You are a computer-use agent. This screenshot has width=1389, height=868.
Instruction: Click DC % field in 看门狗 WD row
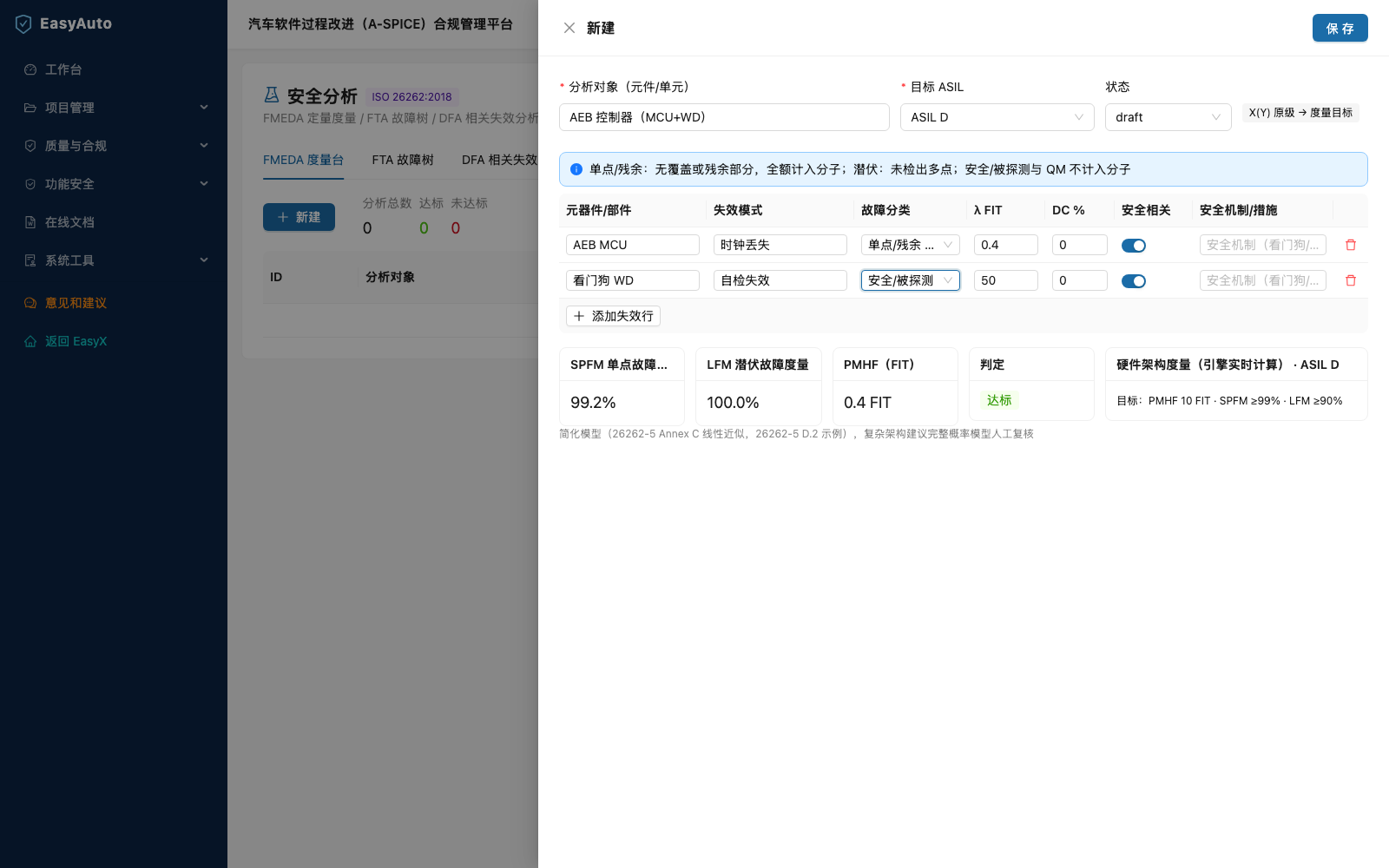1080,280
